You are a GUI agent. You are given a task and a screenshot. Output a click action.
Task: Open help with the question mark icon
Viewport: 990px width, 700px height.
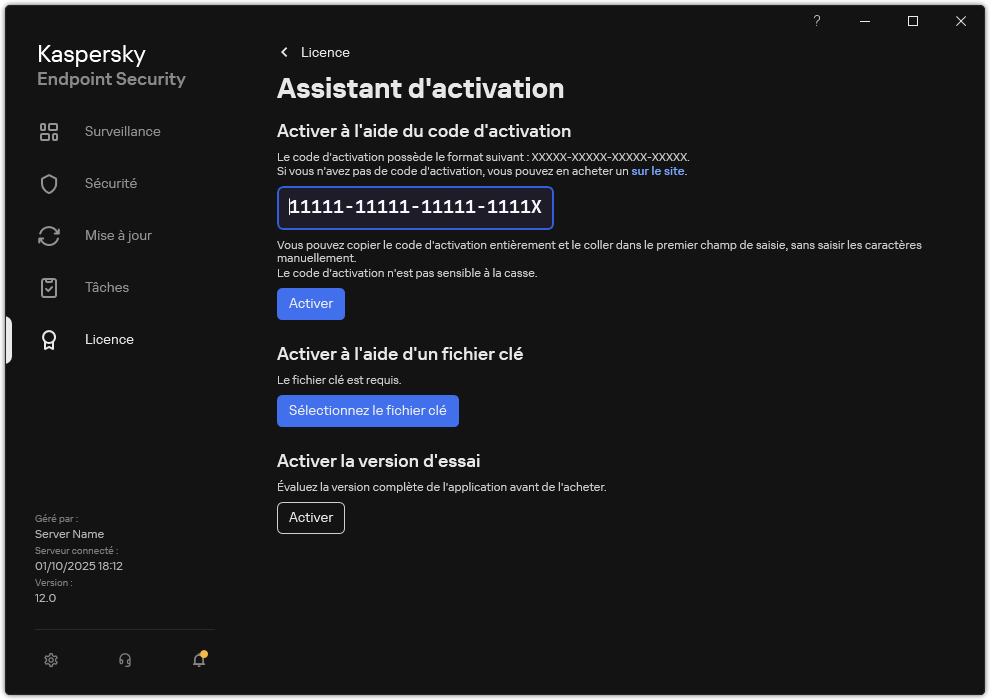point(816,20)
